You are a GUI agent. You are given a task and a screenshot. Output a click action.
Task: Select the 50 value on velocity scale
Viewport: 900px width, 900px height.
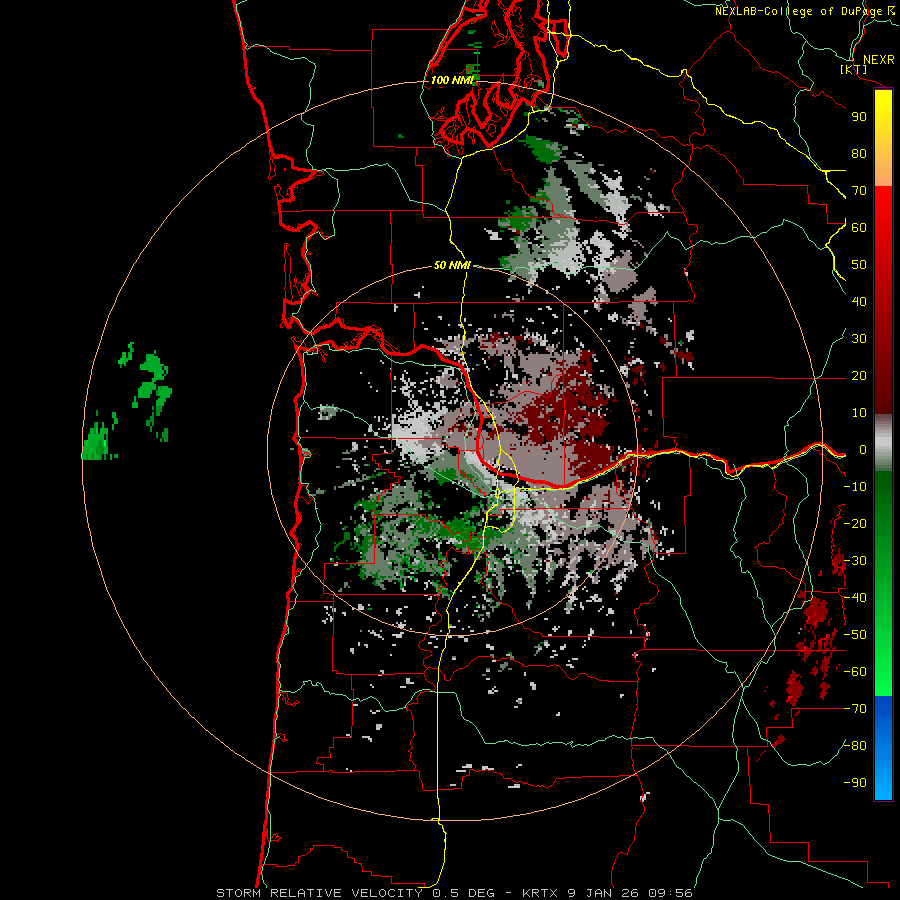[859, 265]
